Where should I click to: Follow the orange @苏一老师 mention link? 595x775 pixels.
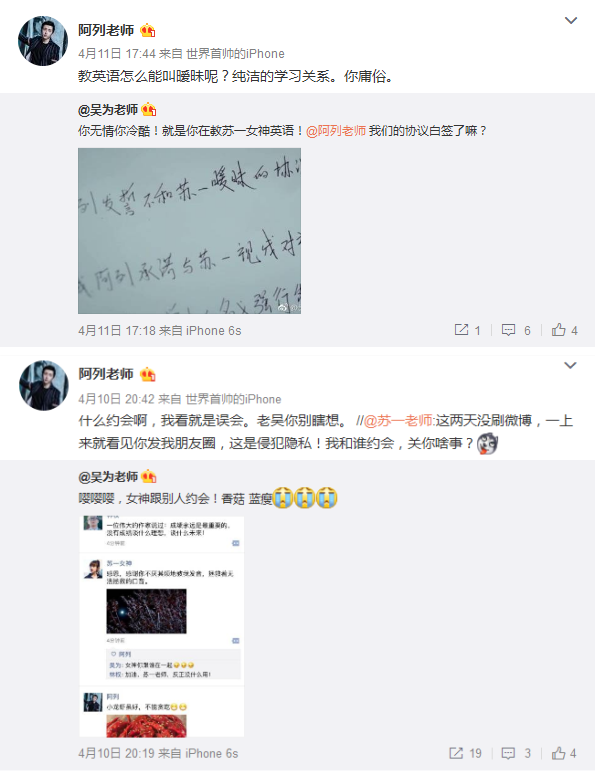(398, 421)
